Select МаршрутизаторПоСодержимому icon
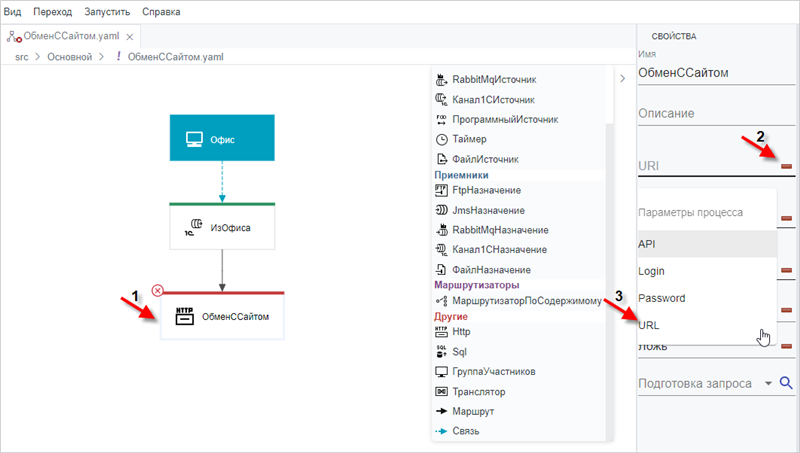The width and height of the screenshot is (800, 453). pos(441,301)
